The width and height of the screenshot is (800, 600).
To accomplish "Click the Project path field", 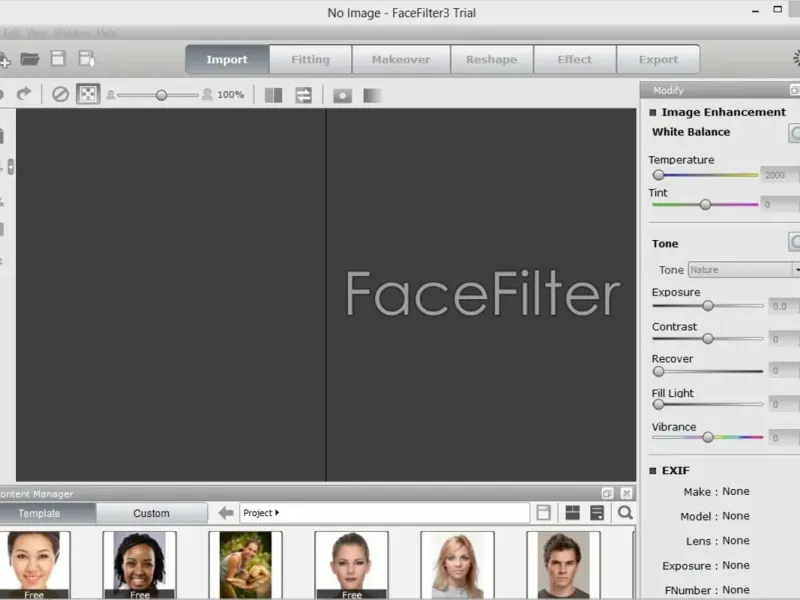I will point(384,513).
